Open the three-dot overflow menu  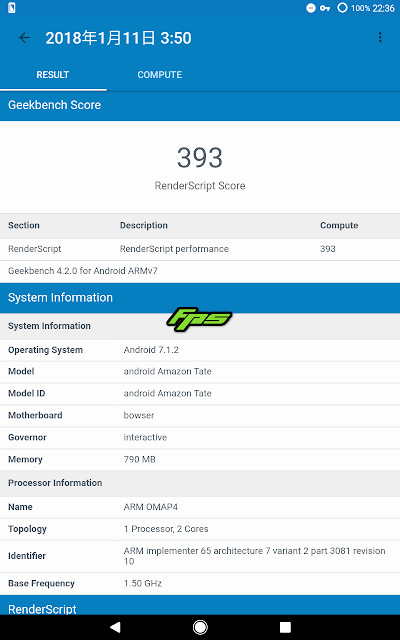coord(380,38)
